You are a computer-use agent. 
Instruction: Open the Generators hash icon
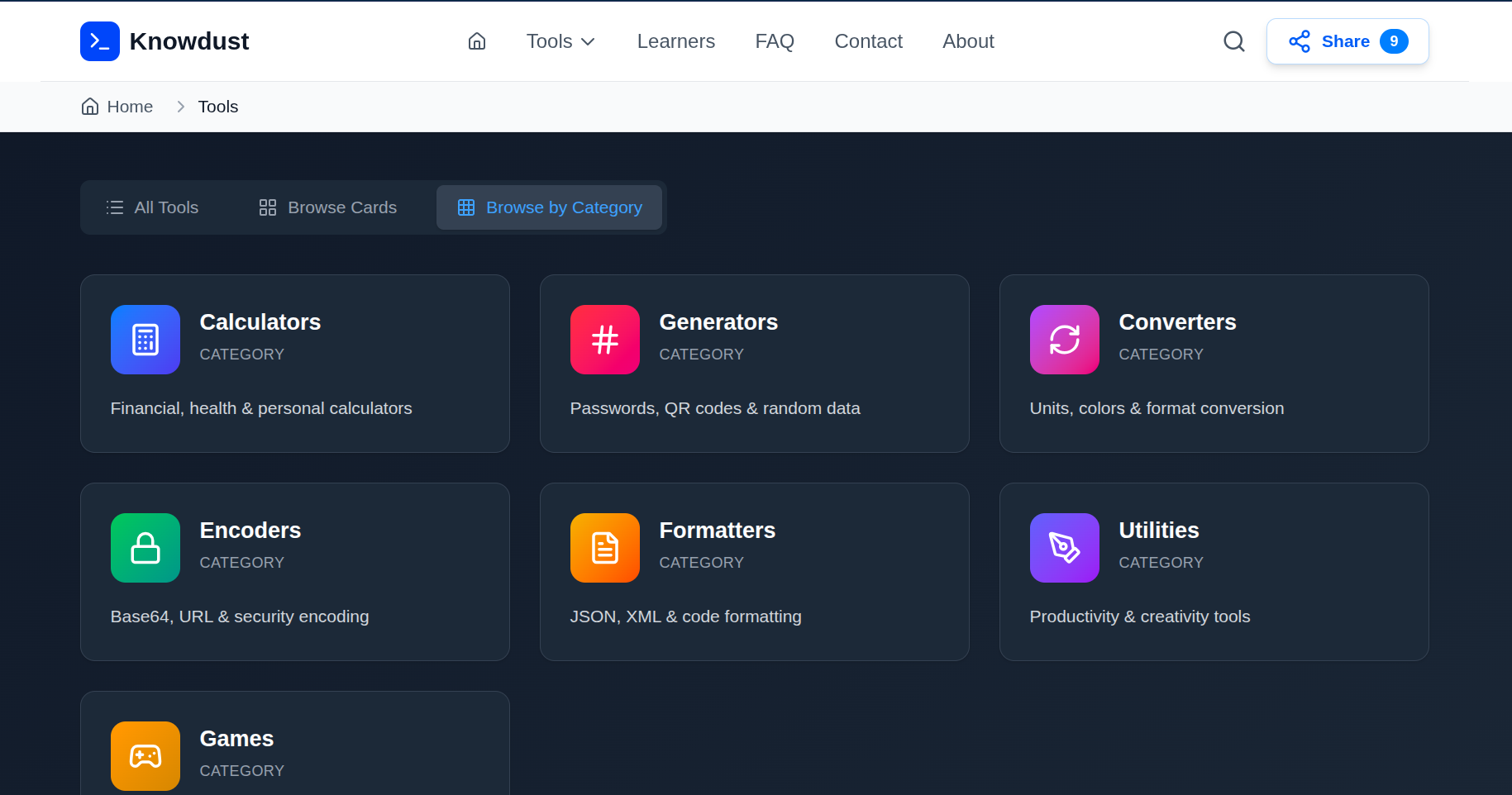[x=605, y=340]
